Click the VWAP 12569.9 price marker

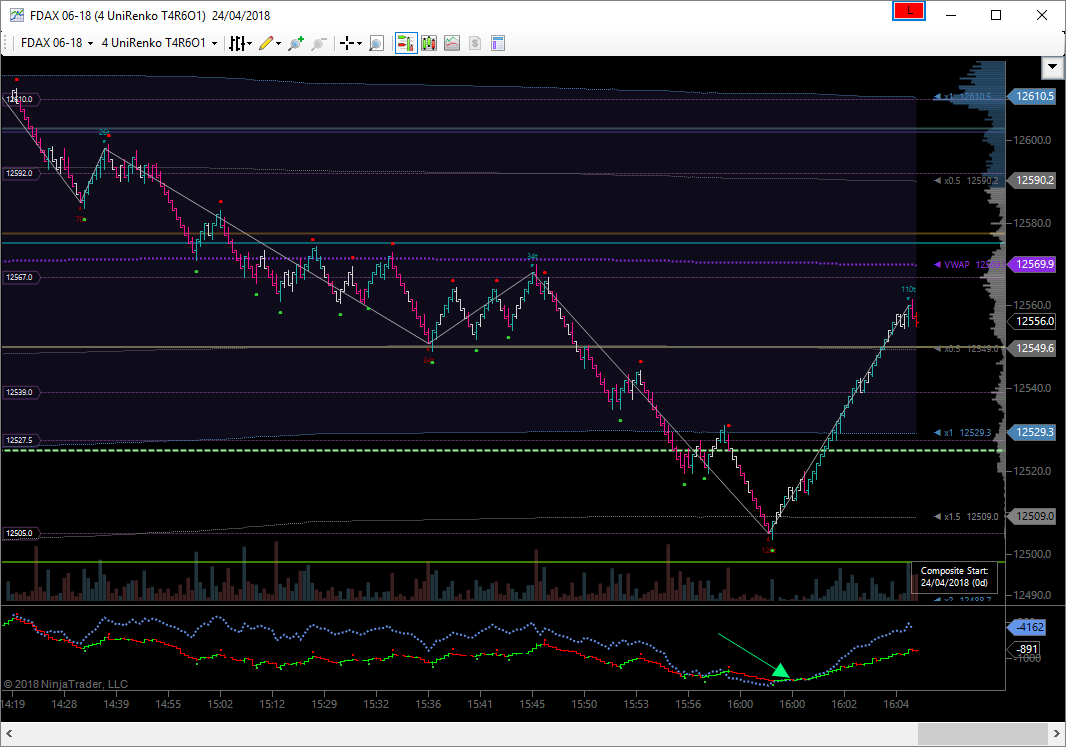click(x=1034, y=264)
